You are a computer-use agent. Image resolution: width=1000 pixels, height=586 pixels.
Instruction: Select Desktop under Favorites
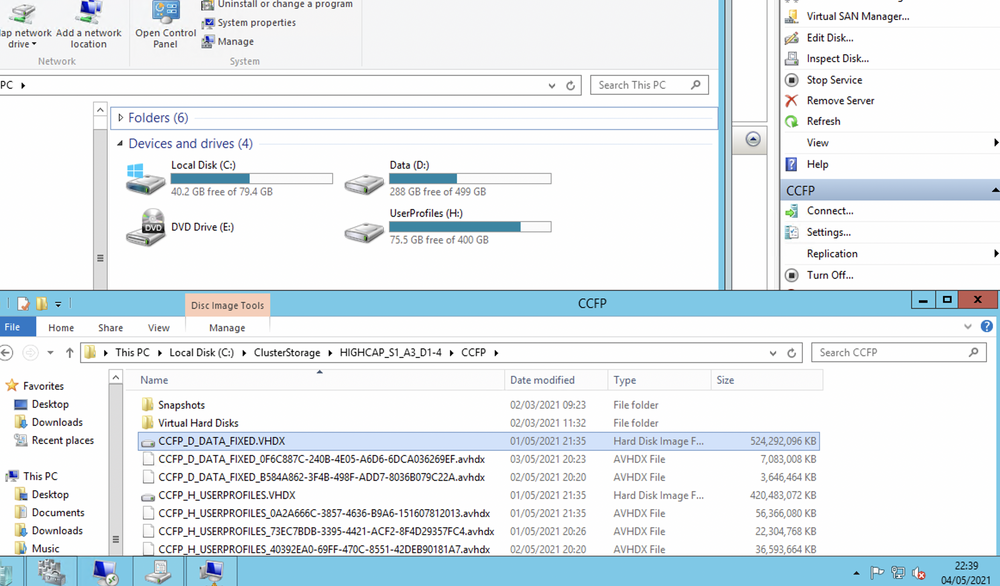50,404
